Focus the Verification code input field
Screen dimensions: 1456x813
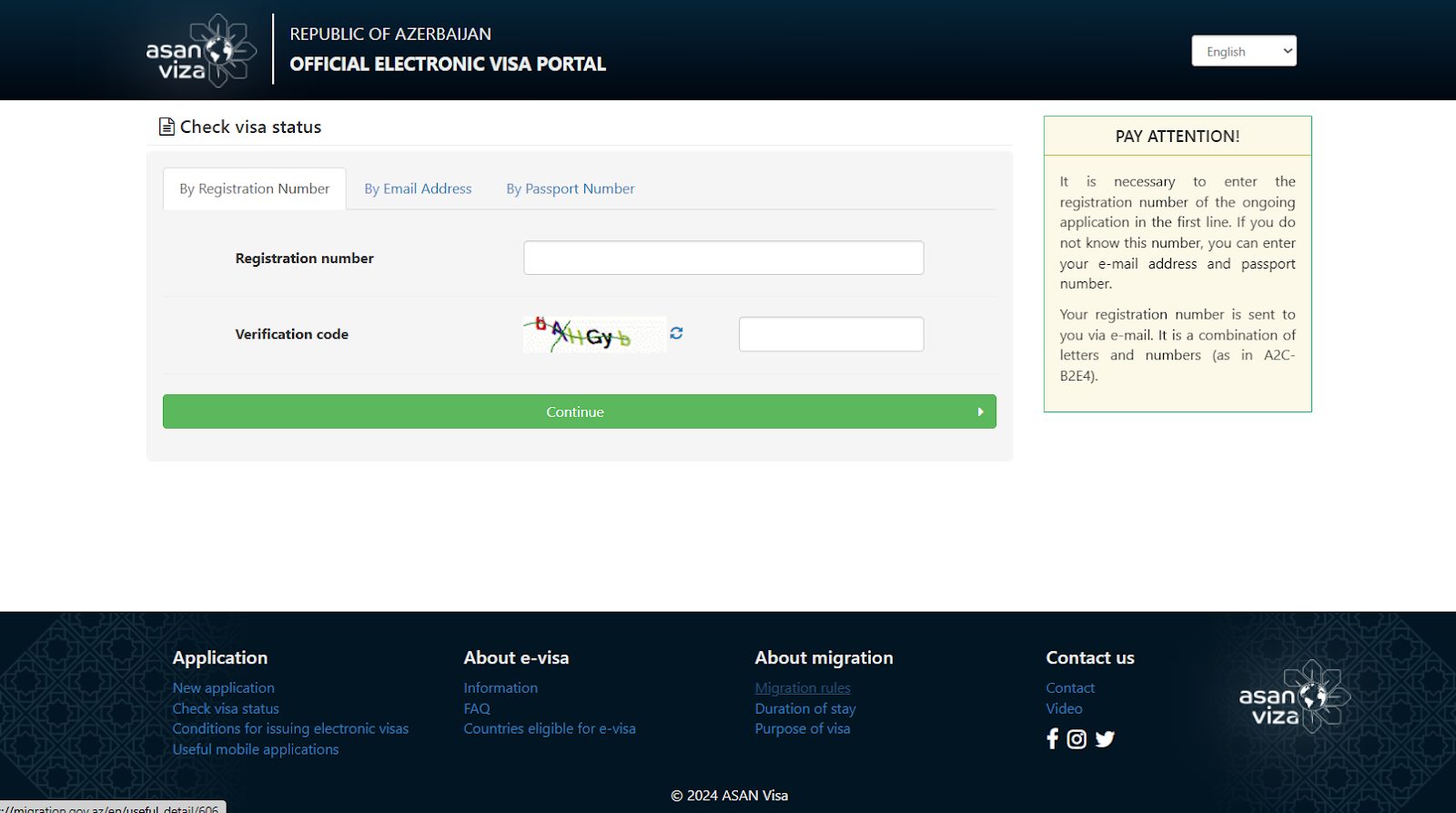pyautogui.click(x=831, y=334)
